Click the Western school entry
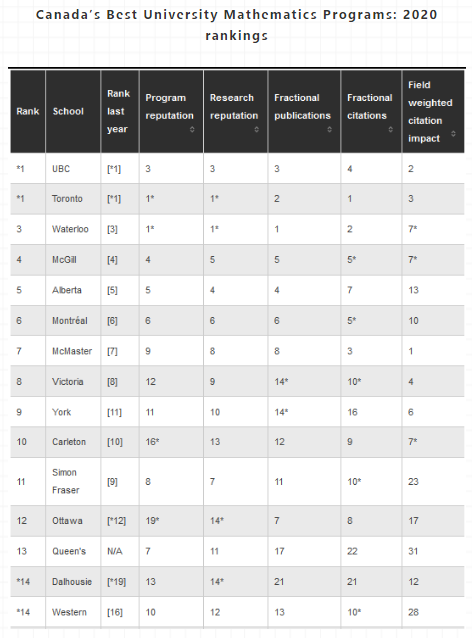The image size is (472, 638). point(69,612)
